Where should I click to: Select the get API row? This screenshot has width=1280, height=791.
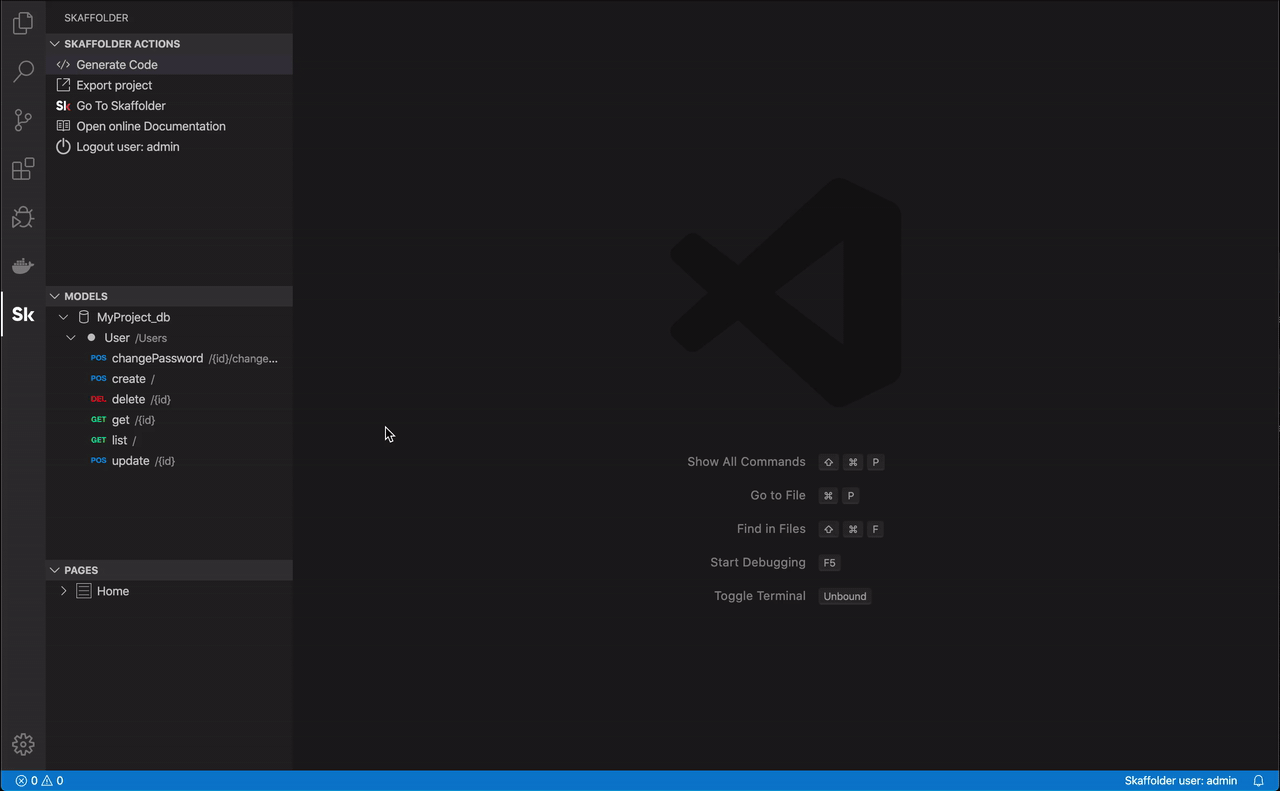pyautogui.click(x=169, y=420)
